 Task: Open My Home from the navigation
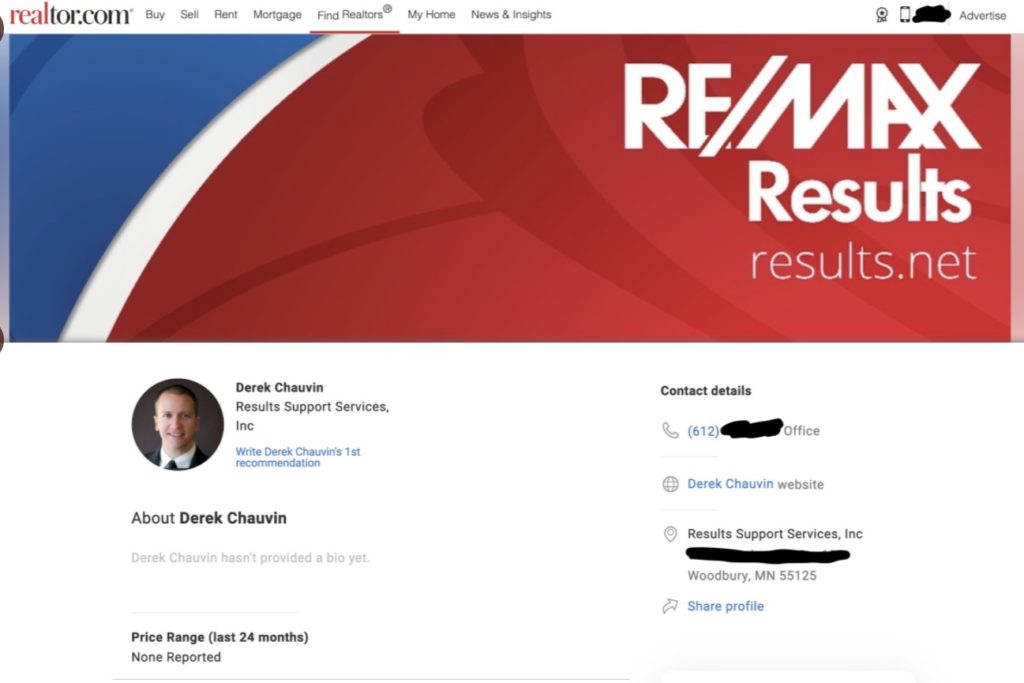tap(431, 15)
